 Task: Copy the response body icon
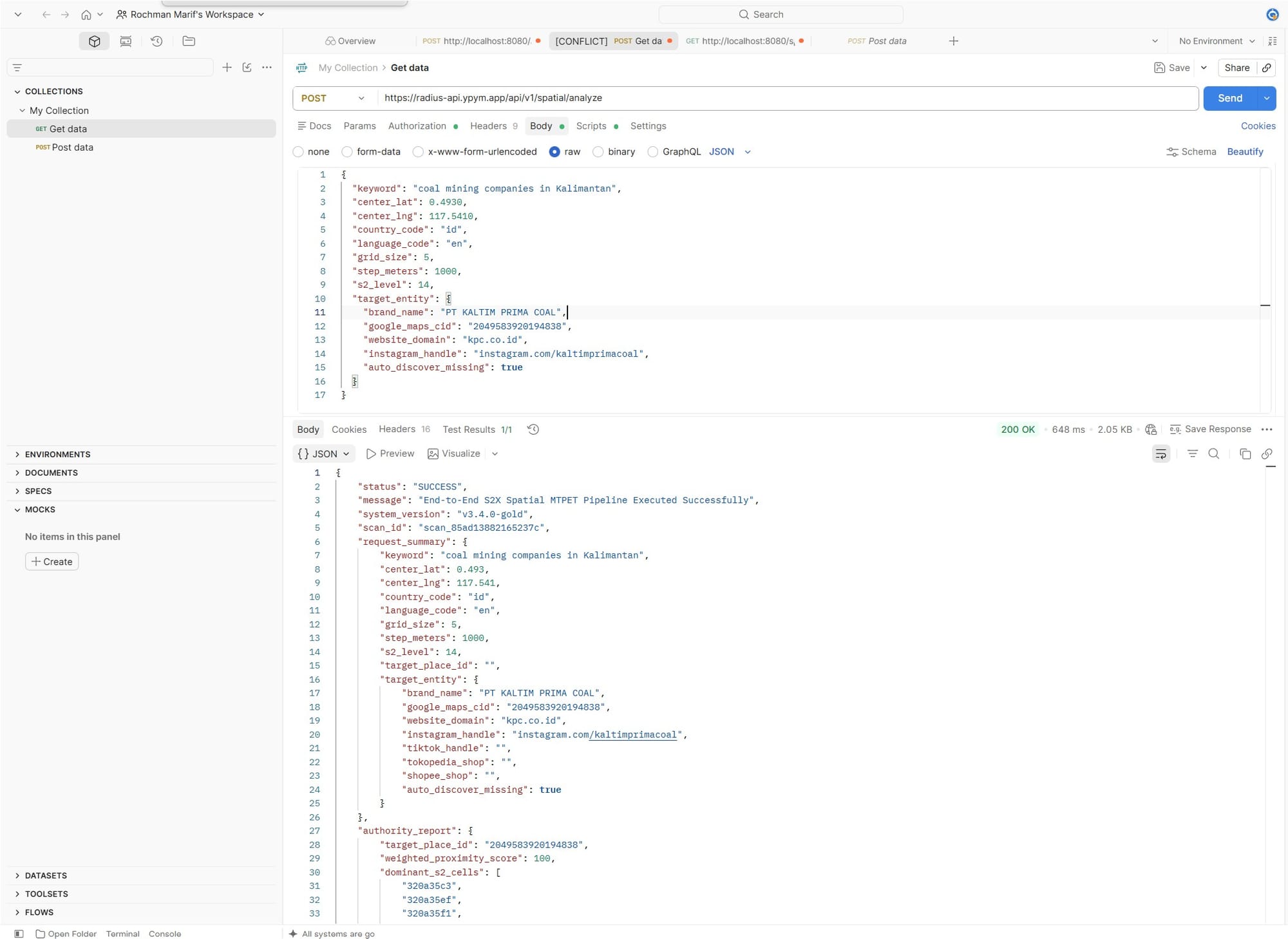click(x=1245, y=454)
